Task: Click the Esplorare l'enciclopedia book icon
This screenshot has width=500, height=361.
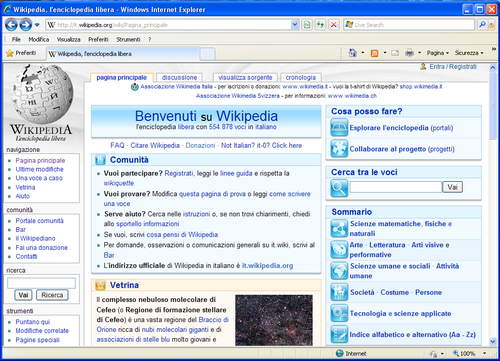Action: pyautogui.click(x=339, y=127)
